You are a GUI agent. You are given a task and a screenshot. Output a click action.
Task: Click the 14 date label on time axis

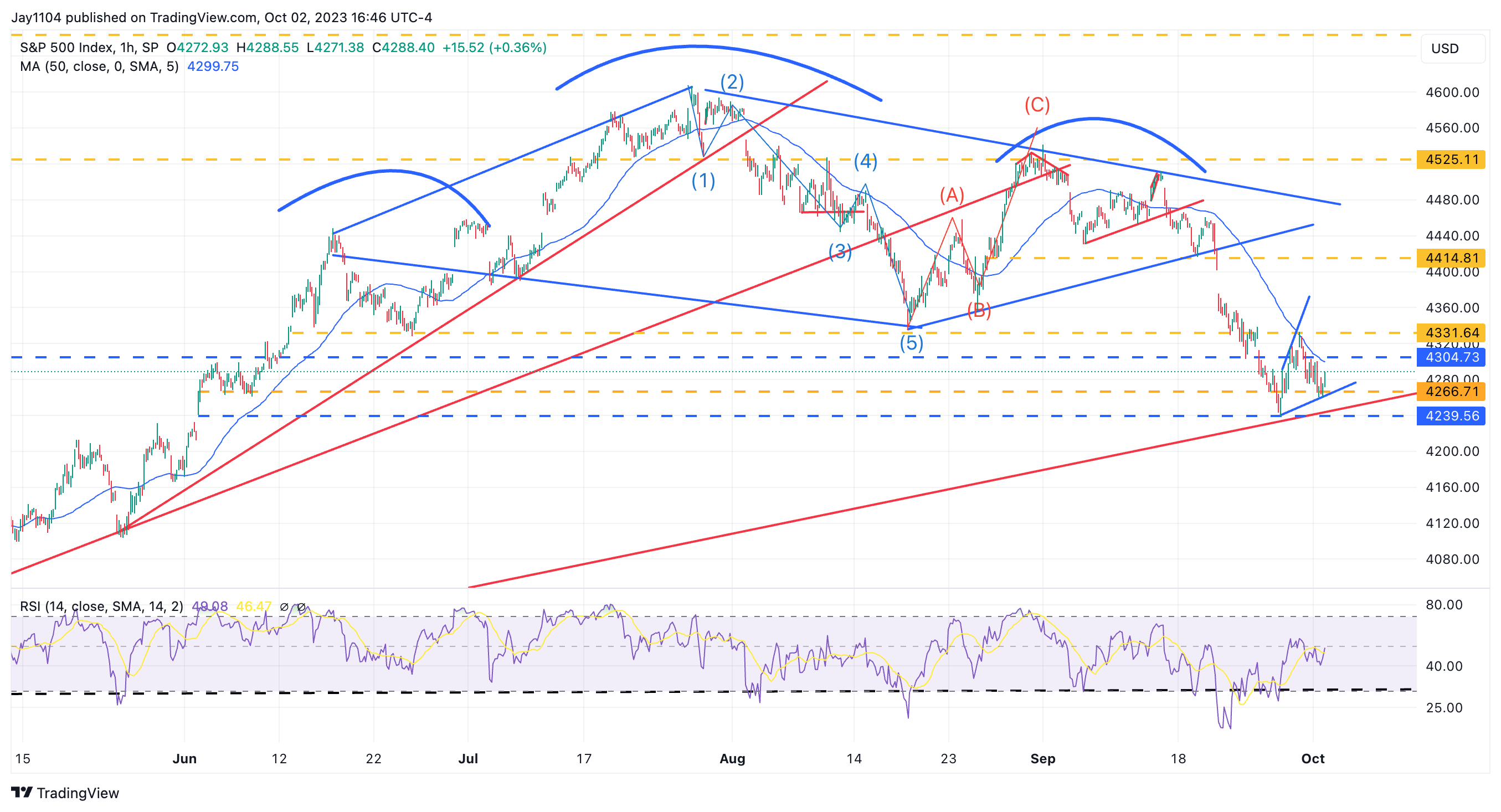854,758
